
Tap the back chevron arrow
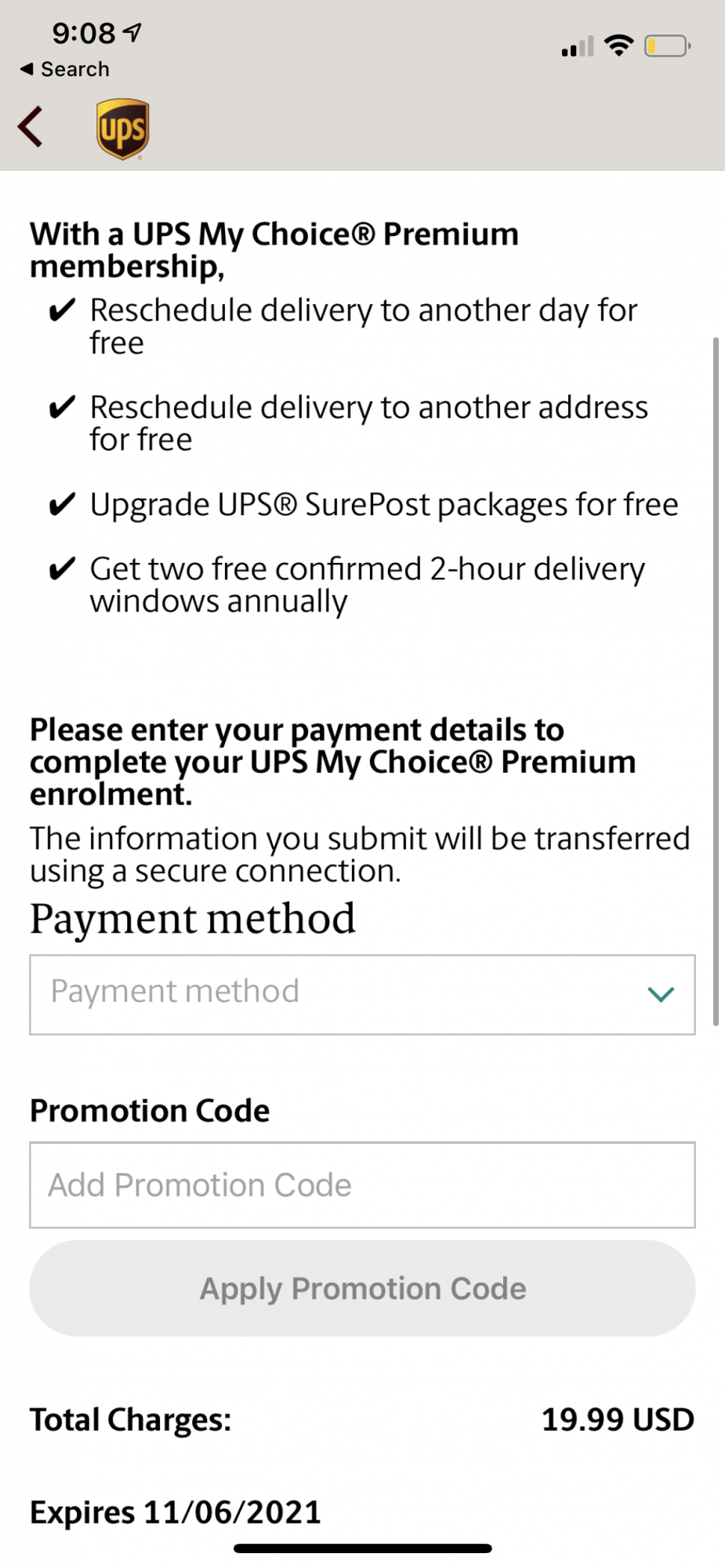click(31, 127)
